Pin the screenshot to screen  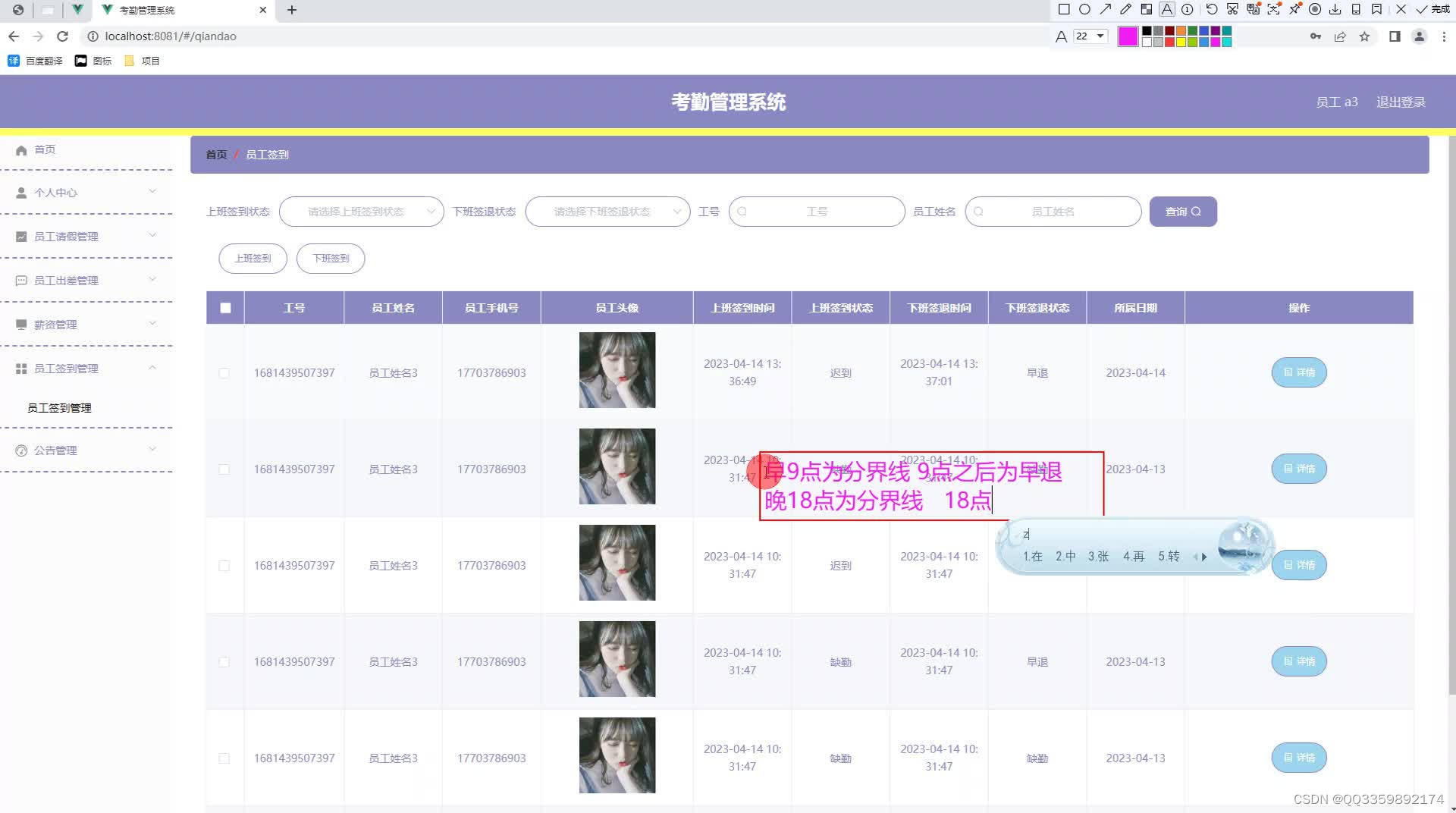point(1294,10)
